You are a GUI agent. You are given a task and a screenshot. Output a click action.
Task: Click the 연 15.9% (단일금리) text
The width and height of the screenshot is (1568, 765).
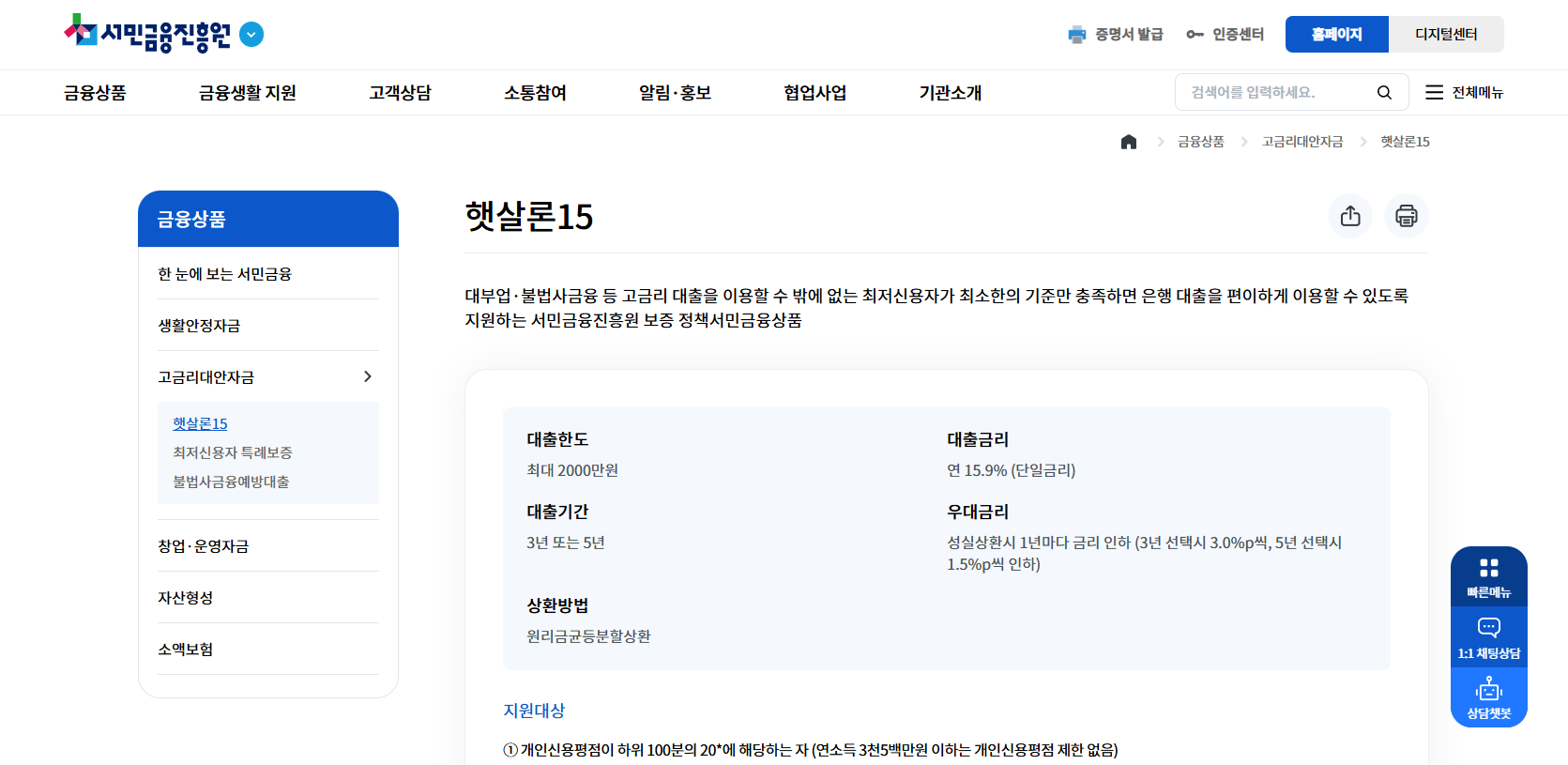click(1012, 470)
